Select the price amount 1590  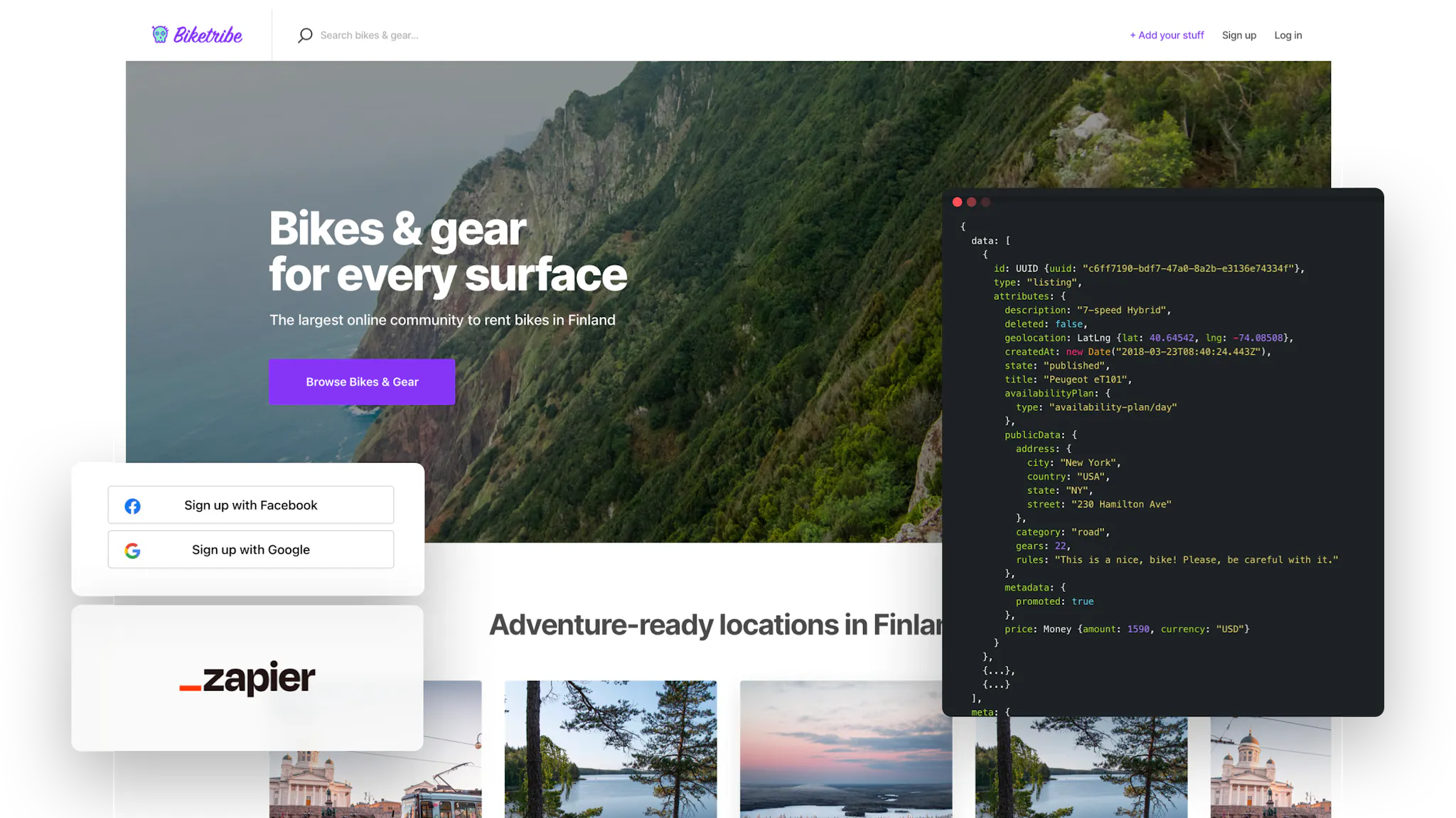point(1138,629)
